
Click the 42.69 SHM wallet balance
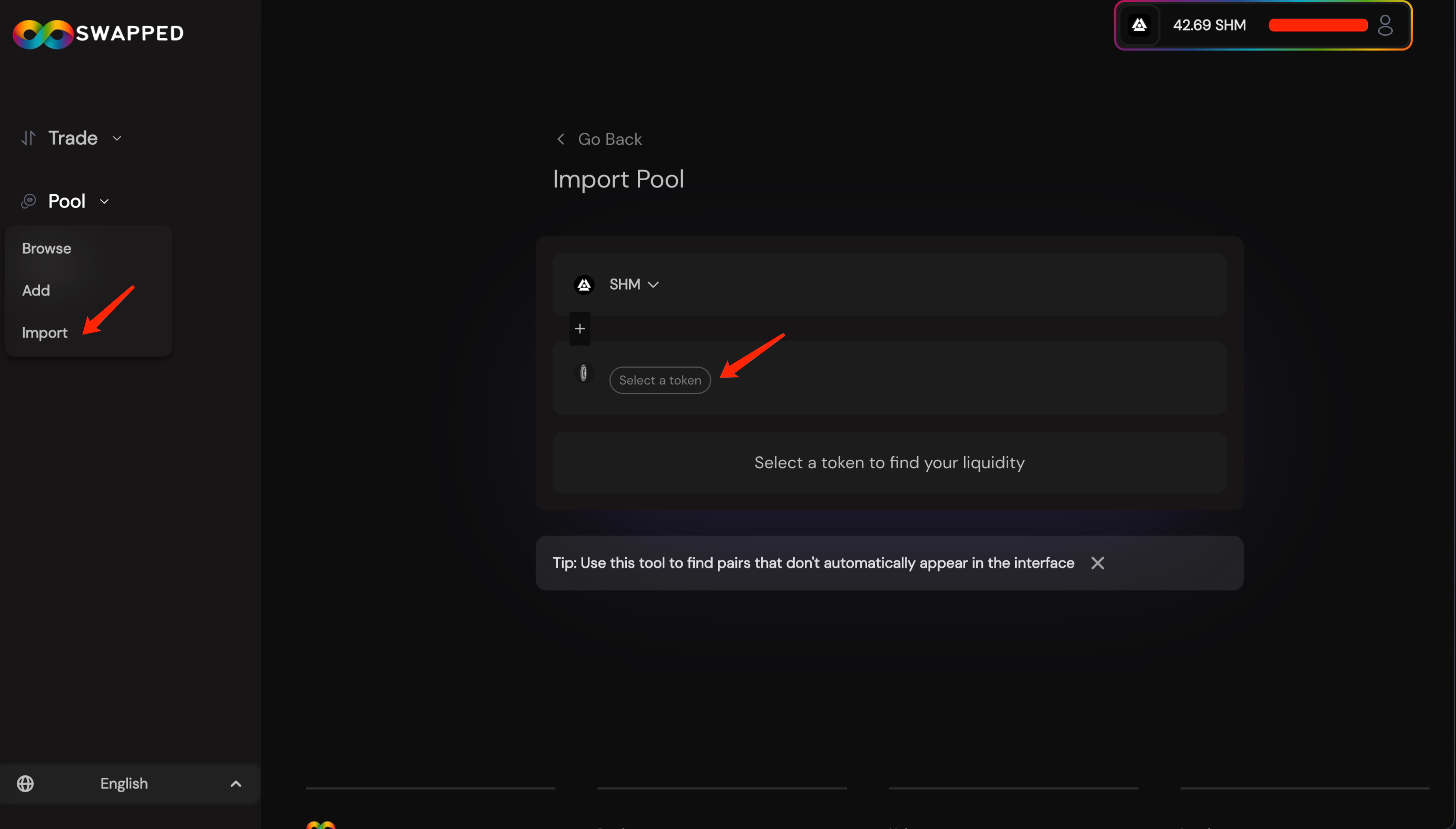[x=1209, y=25]
